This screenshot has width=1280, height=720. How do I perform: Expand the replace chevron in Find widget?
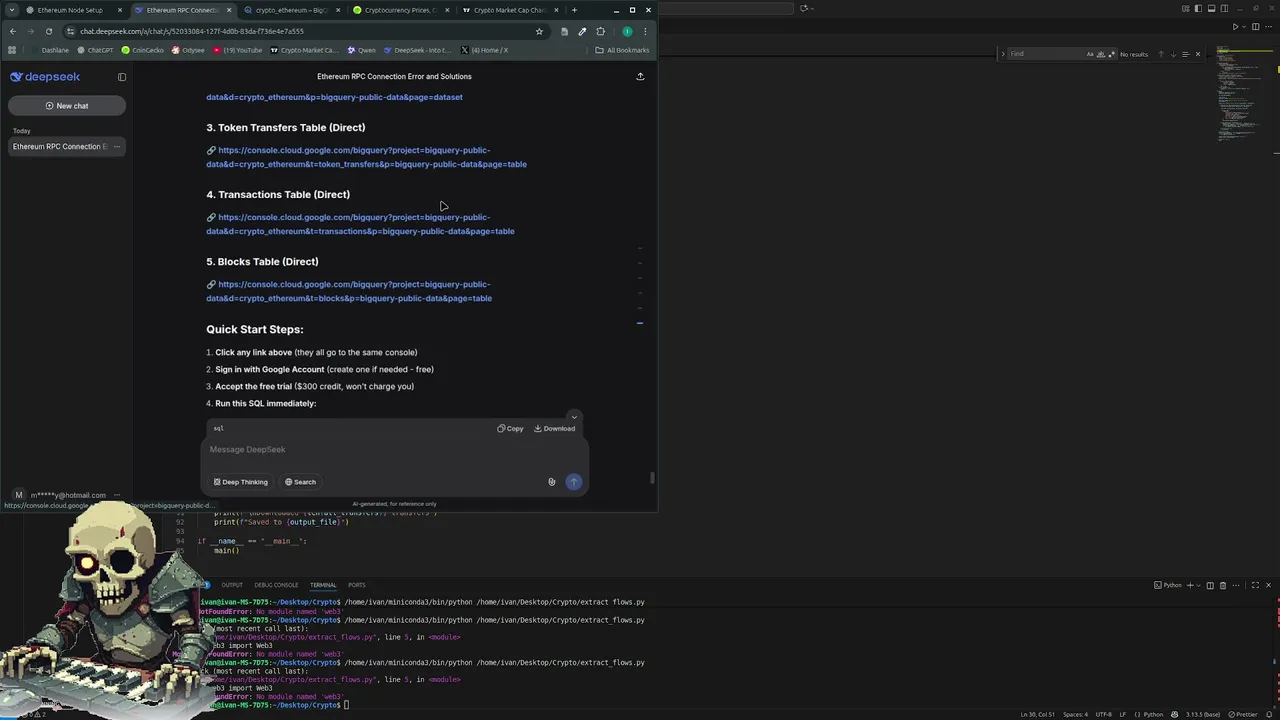pos(1002,54)
